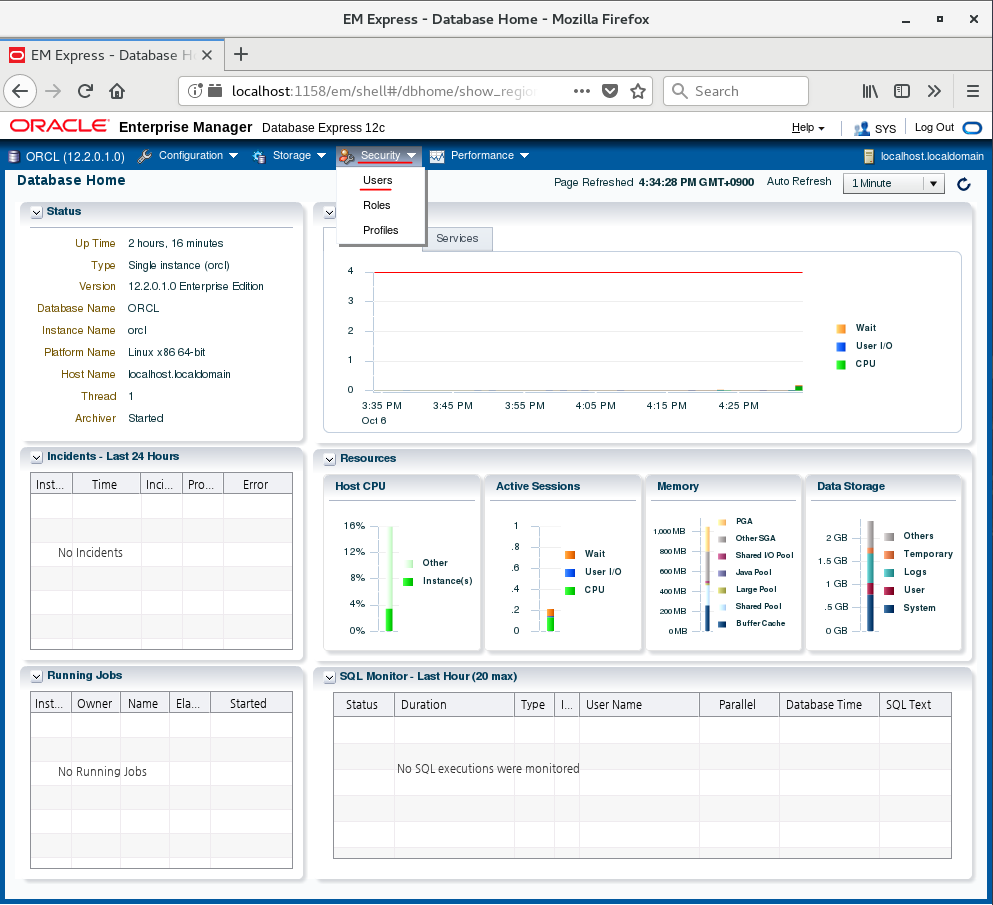This screenshot has width=993, height=905.
Task: Click the Status column header in SQL Monitor
Action: point(364,705)
